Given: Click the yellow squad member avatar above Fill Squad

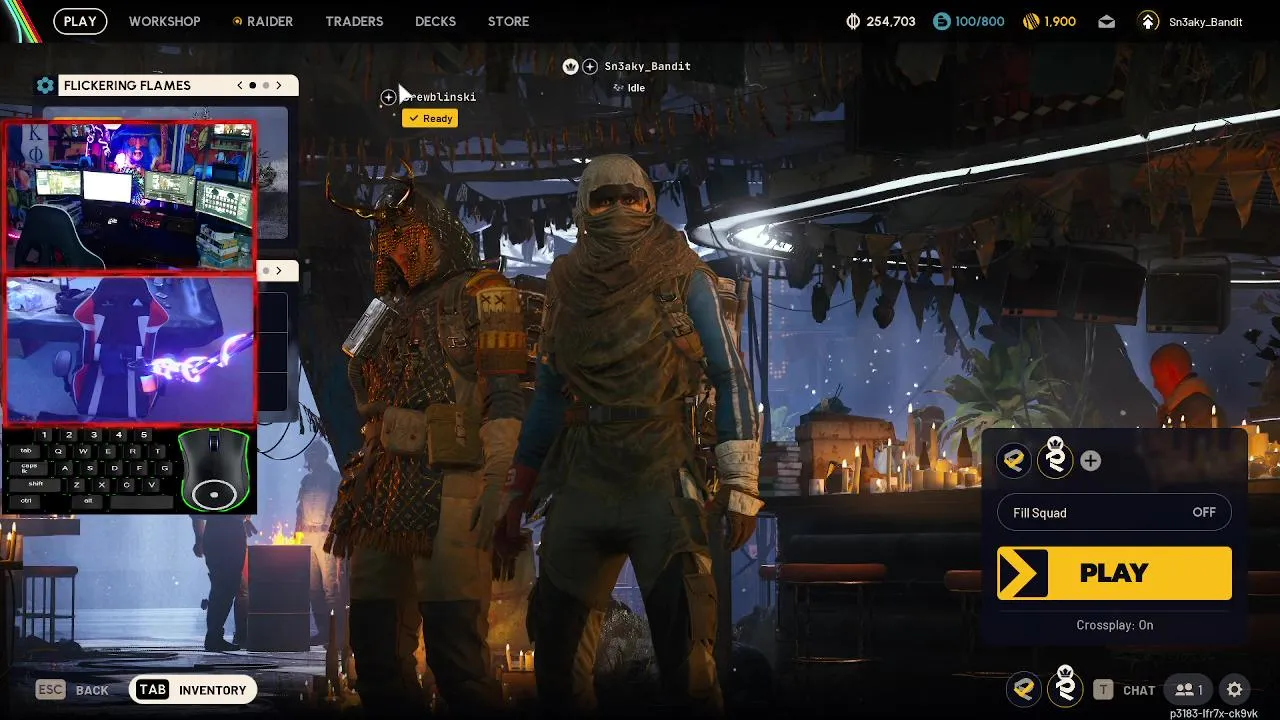Looking at the screenshot, I should coord(1014,460).
